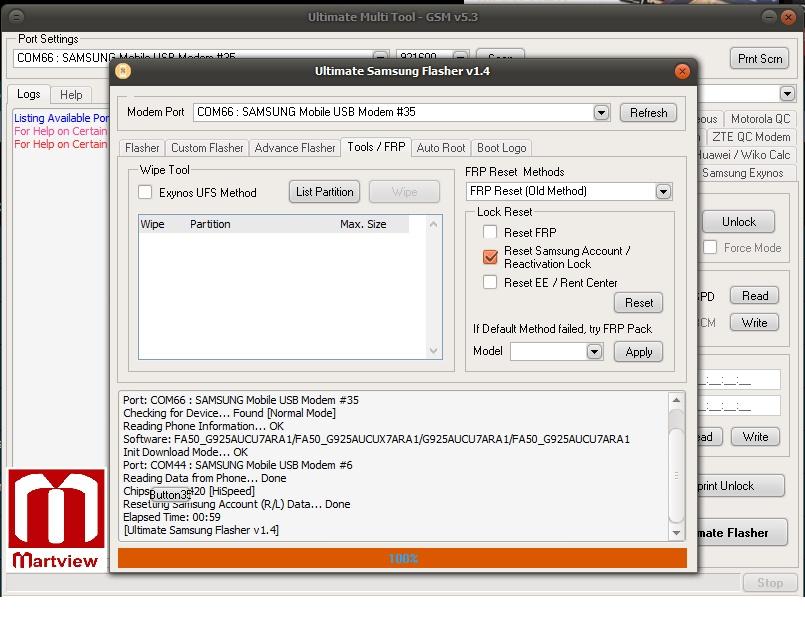Click the FRP Reset (Old Method) field text
This screenshot has width=805, height=618.
point(528,191)
